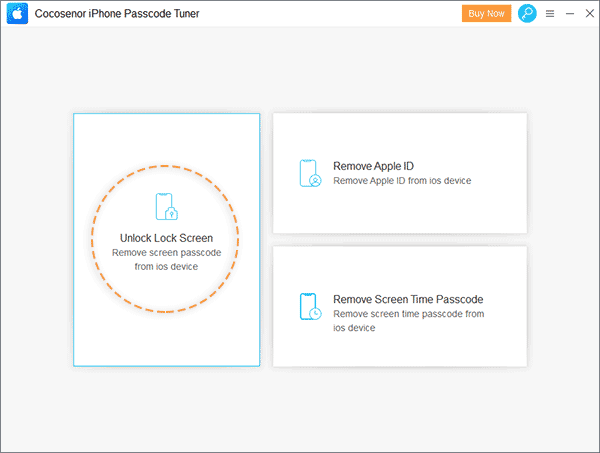Viewport: 600px width, 453px height.
Task: Choose the Unlock Lock Screen title
Action: pos(166,238)
